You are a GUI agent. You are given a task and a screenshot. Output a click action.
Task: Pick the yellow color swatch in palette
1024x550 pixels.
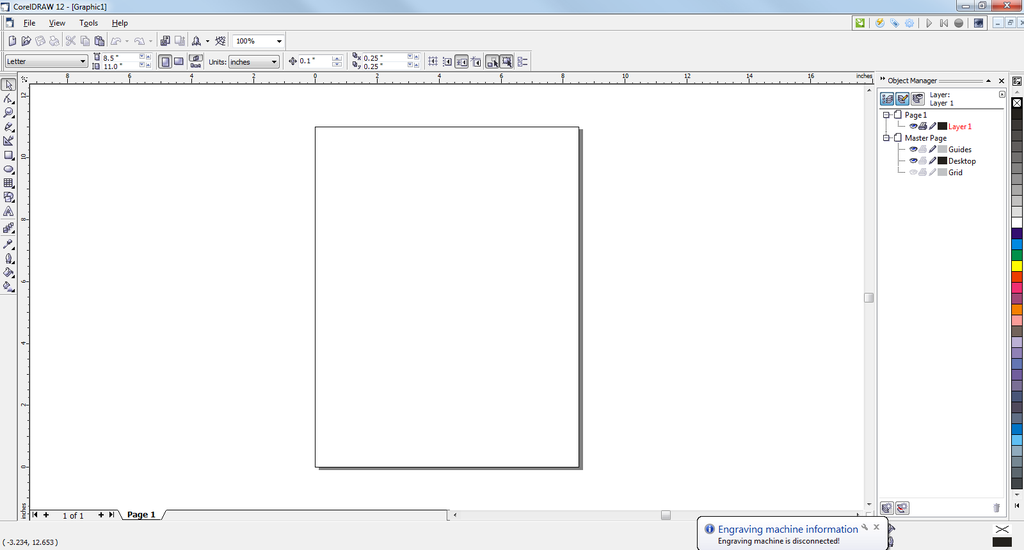(x=1017, y=266)
